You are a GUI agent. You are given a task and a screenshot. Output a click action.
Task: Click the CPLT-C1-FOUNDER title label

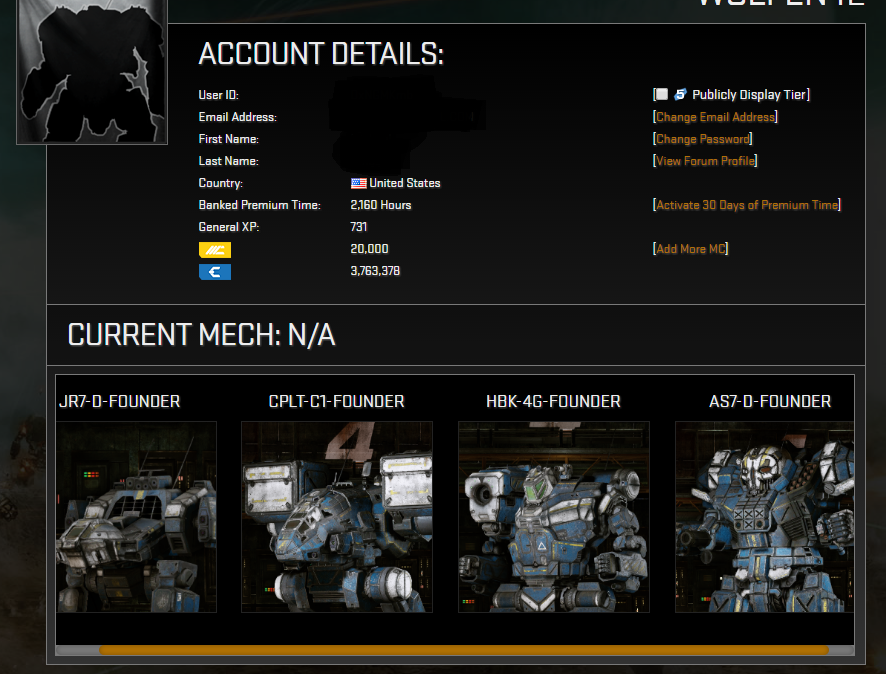(336, 402)
